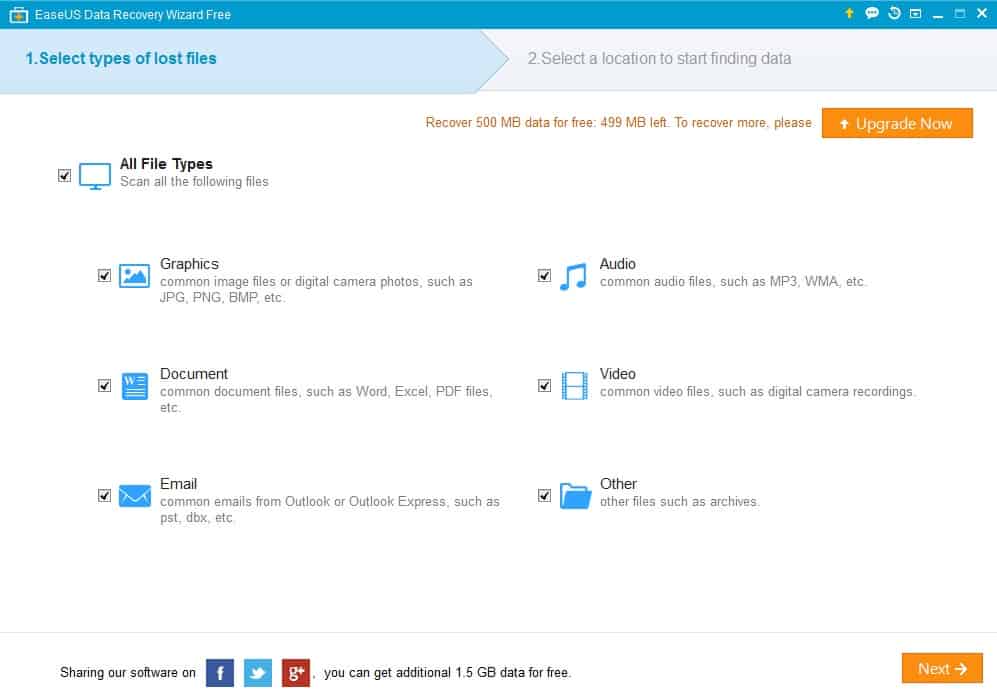Viewport: 997px width, 698px height.
Task: Click the Document label
Action: pyautogui.click(x=194, y=374)
